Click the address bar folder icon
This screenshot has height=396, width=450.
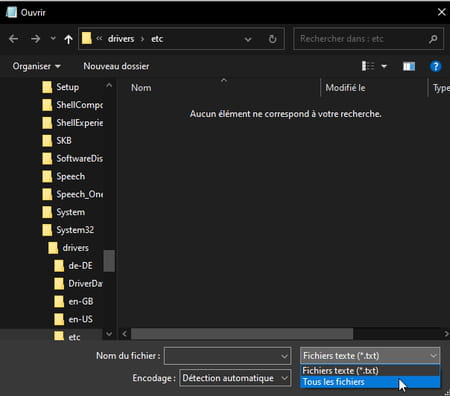click(87, 39)
